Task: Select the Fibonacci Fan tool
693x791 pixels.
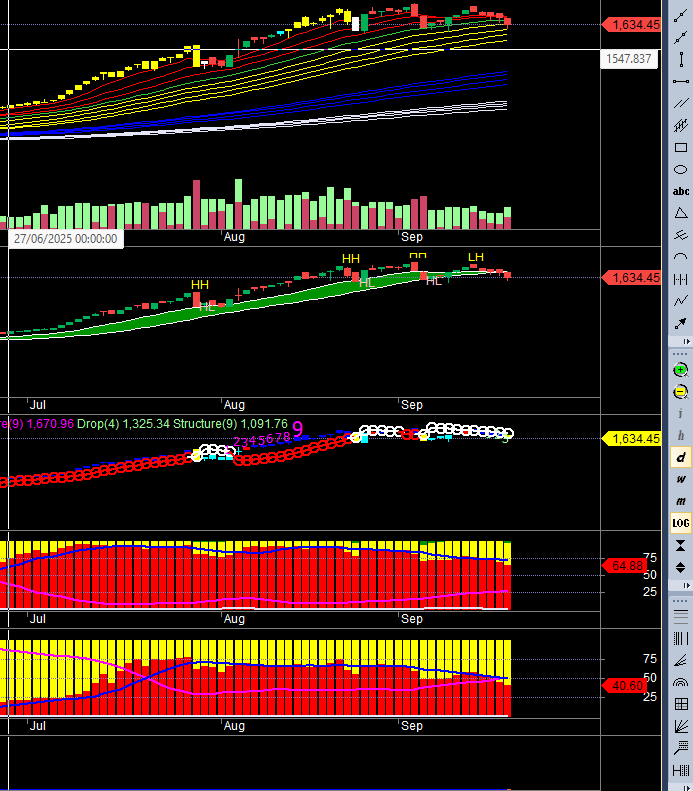Action: click(x=680, y=660)
